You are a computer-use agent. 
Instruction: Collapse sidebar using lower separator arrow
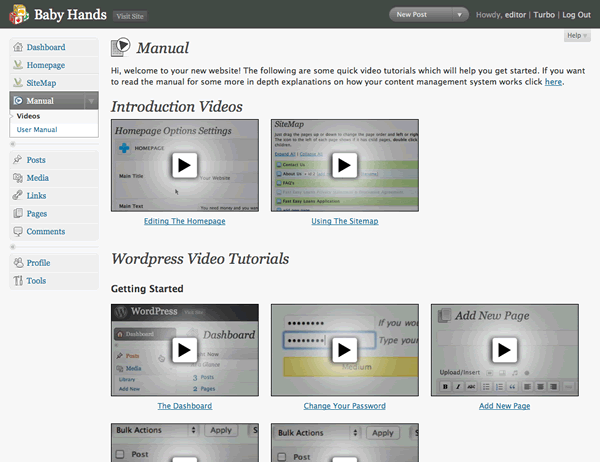tap(13, 247)
